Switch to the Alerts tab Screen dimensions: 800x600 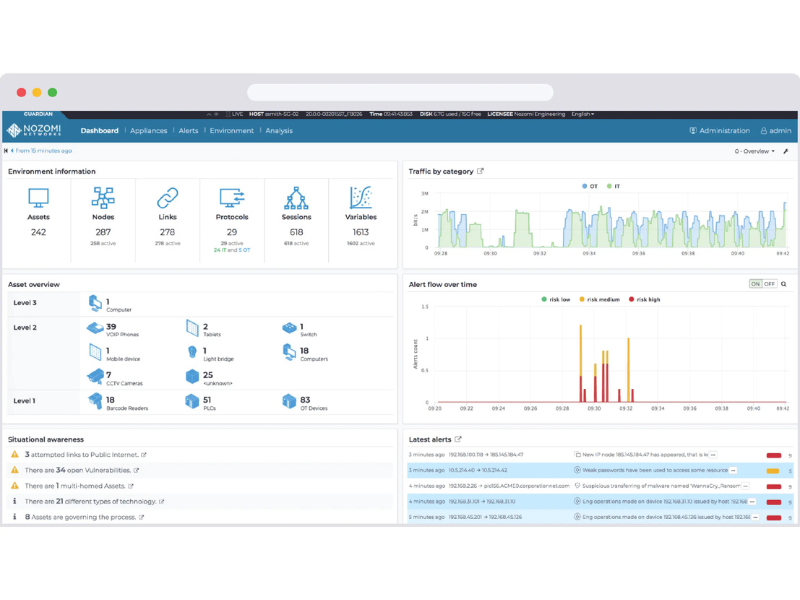[188, 130]
